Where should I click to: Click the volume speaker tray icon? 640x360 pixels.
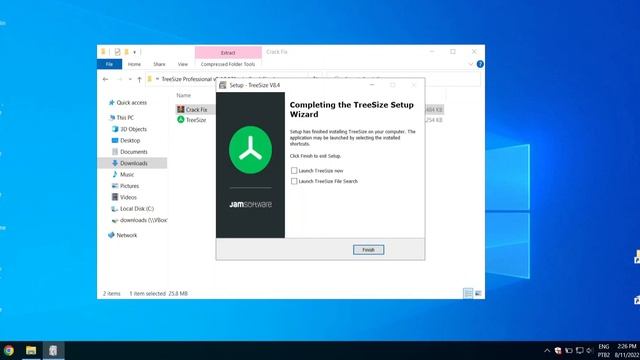[x=589, y=351]
